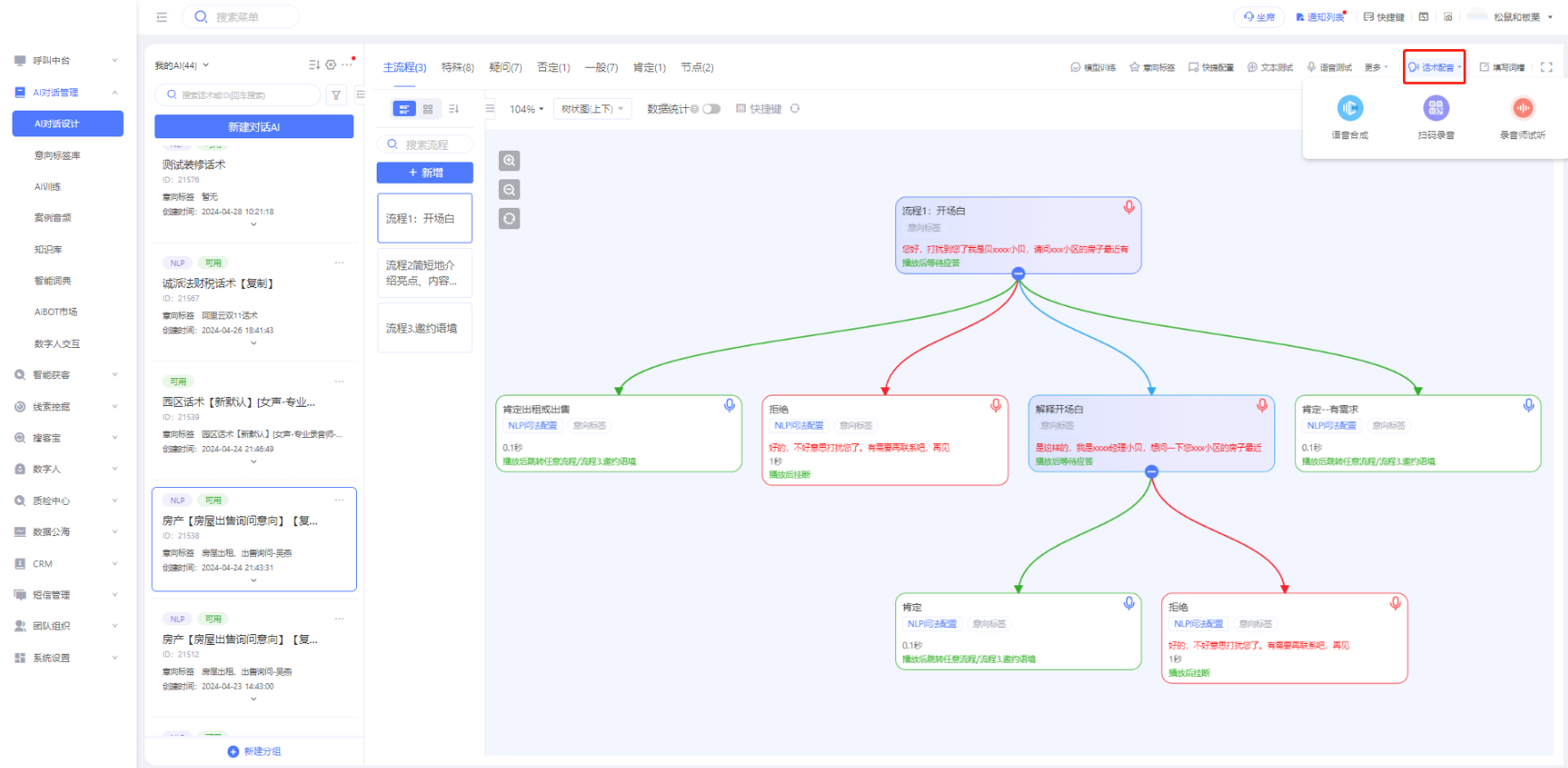Image resolution: width=1568 pixels, height=768 pixels.
Task: Open the 104% zoom level dropdown
Action: click(526, 109)
